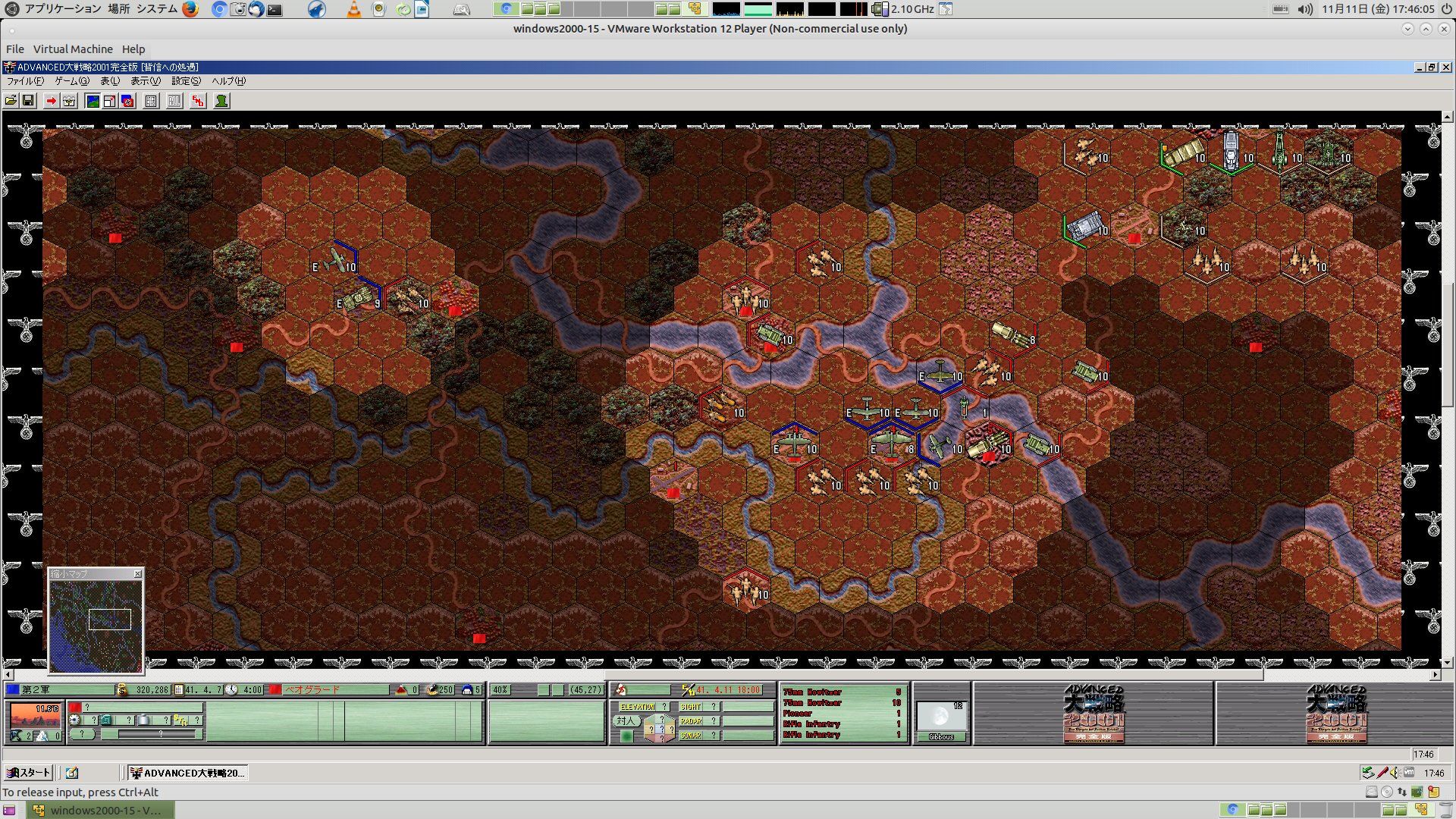
Task: Open the Virtual Machine menu in VMware
Action: pos(73,49)
